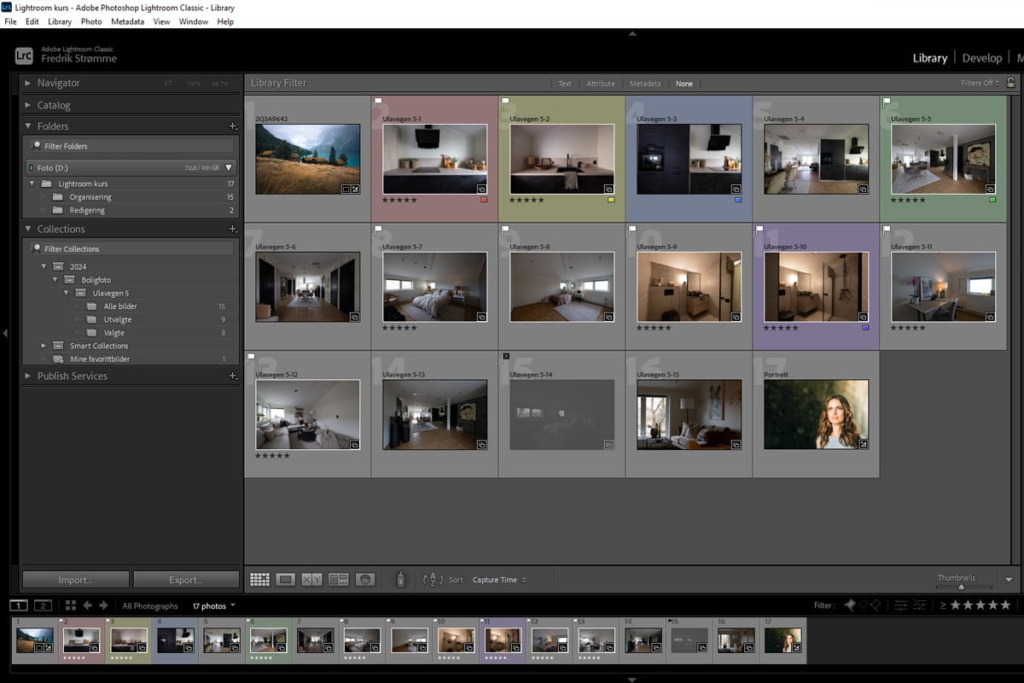The image size is (1024, 683).
Task: Open the Capture Time sort dropdown
Action: click(x=499, y=580)
